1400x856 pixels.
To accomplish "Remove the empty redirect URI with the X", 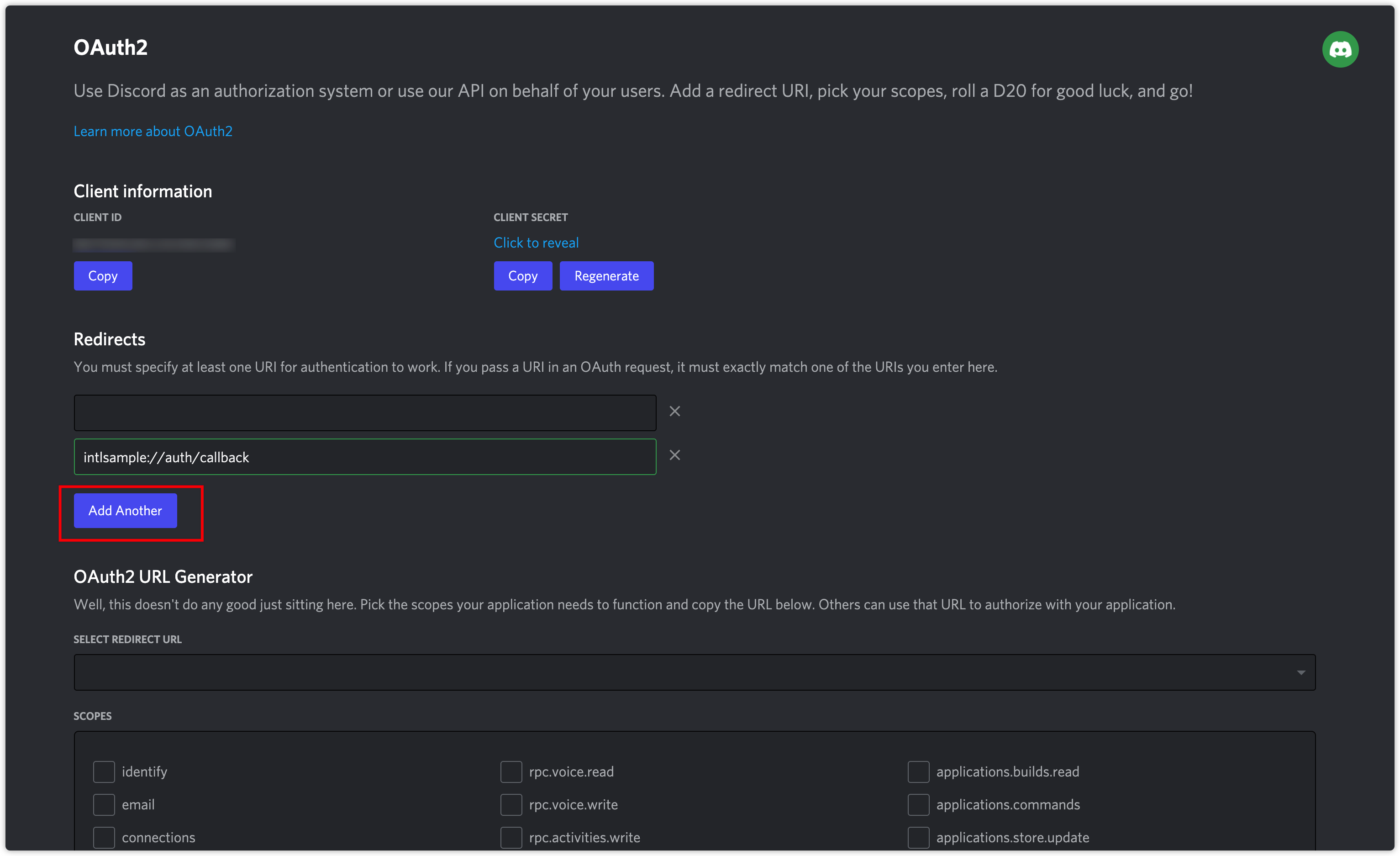I will [x=674, y=411].
